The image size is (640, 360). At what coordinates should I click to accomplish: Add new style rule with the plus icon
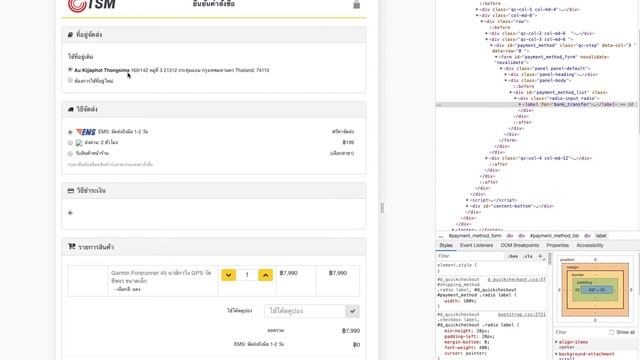tap(540, 256)
